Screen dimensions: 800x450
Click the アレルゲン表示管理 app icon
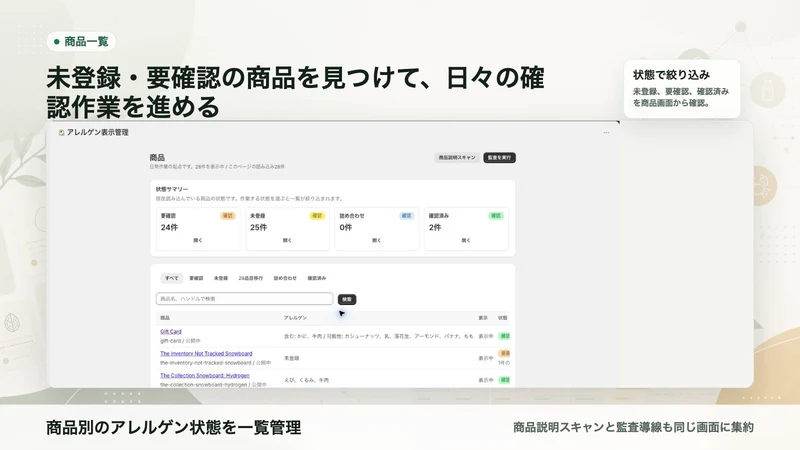click(61, 133)
